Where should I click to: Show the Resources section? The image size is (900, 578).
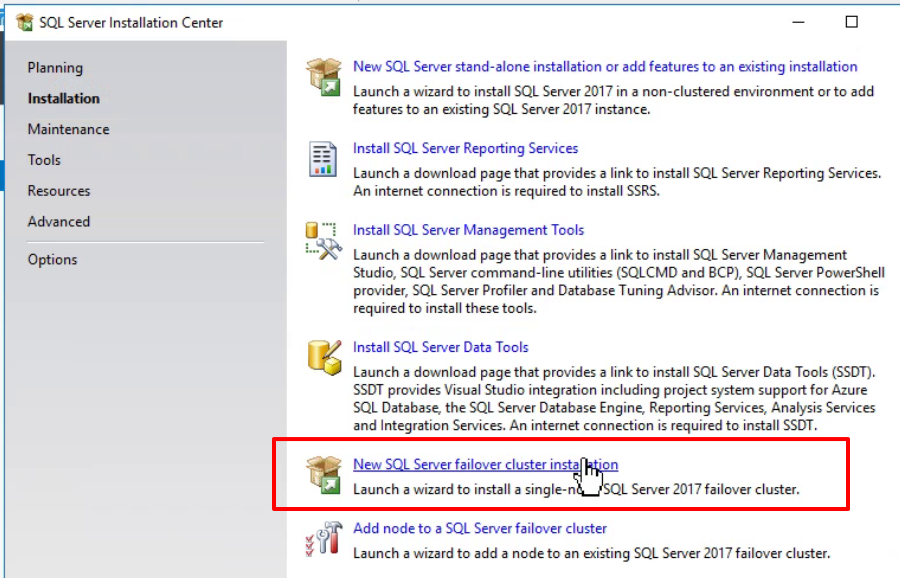(x=59, y=191)
